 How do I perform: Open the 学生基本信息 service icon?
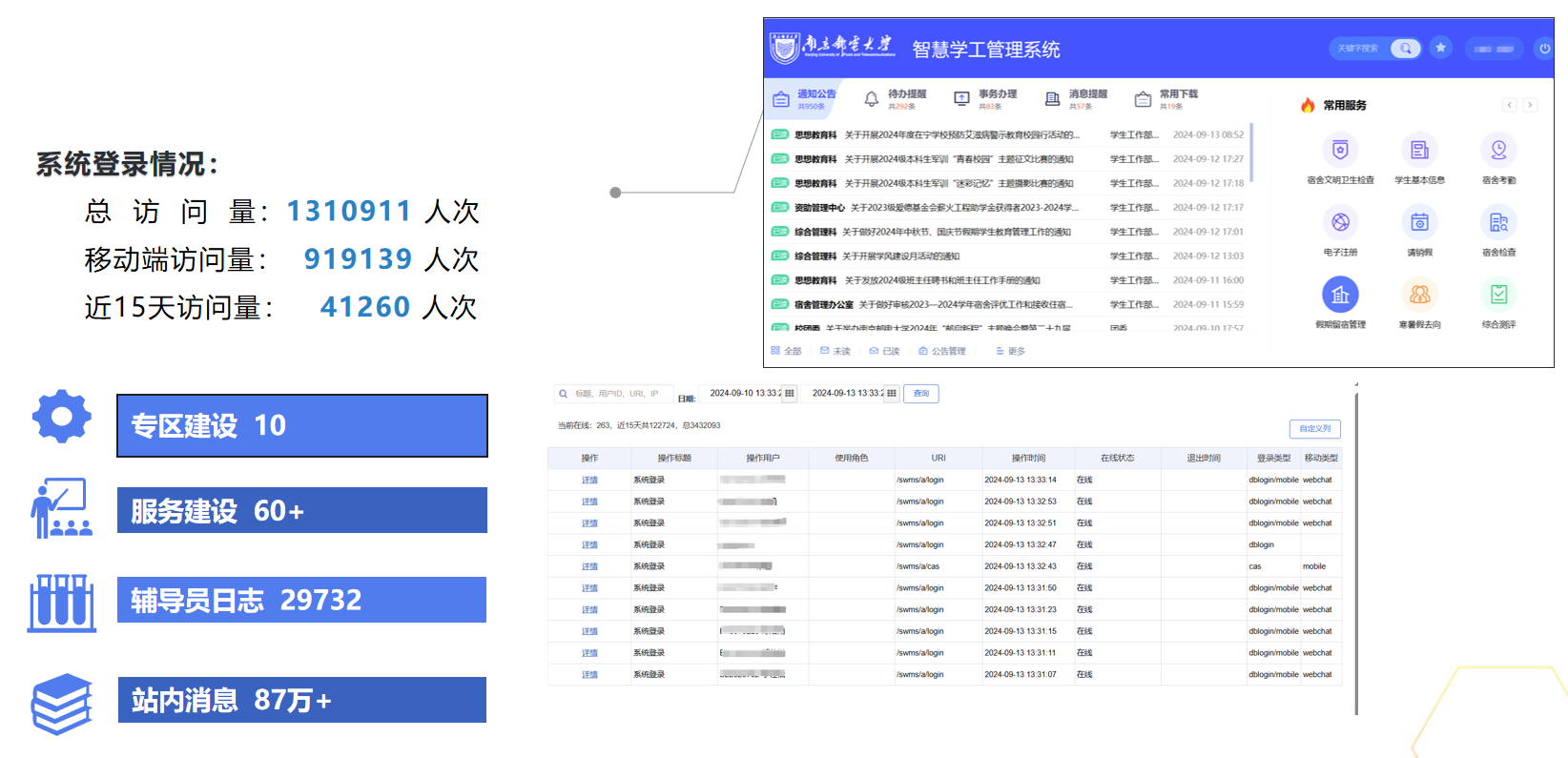point(1419,150)
